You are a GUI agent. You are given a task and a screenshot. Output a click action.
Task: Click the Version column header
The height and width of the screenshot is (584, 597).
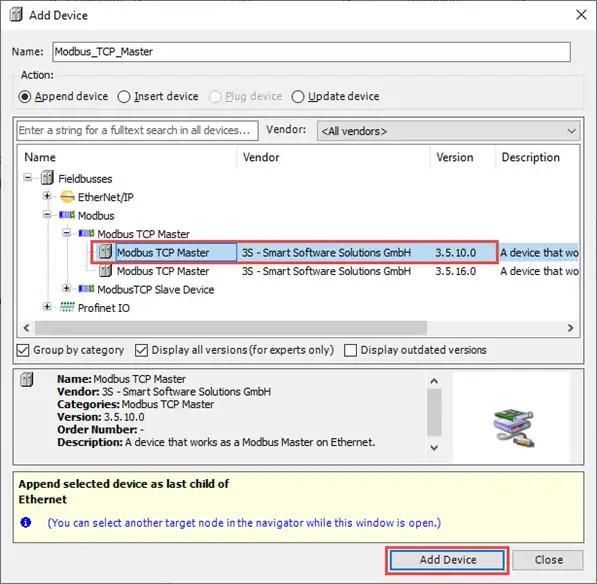click(x=455, y=157)
